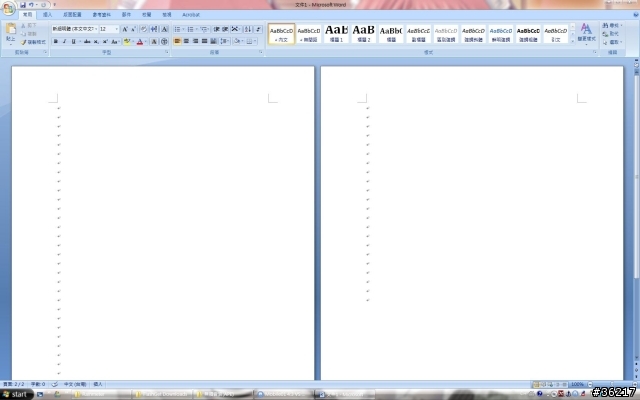Screen dimensions: 640x400
Task: Click the Copy command
Action: [29, 33]
